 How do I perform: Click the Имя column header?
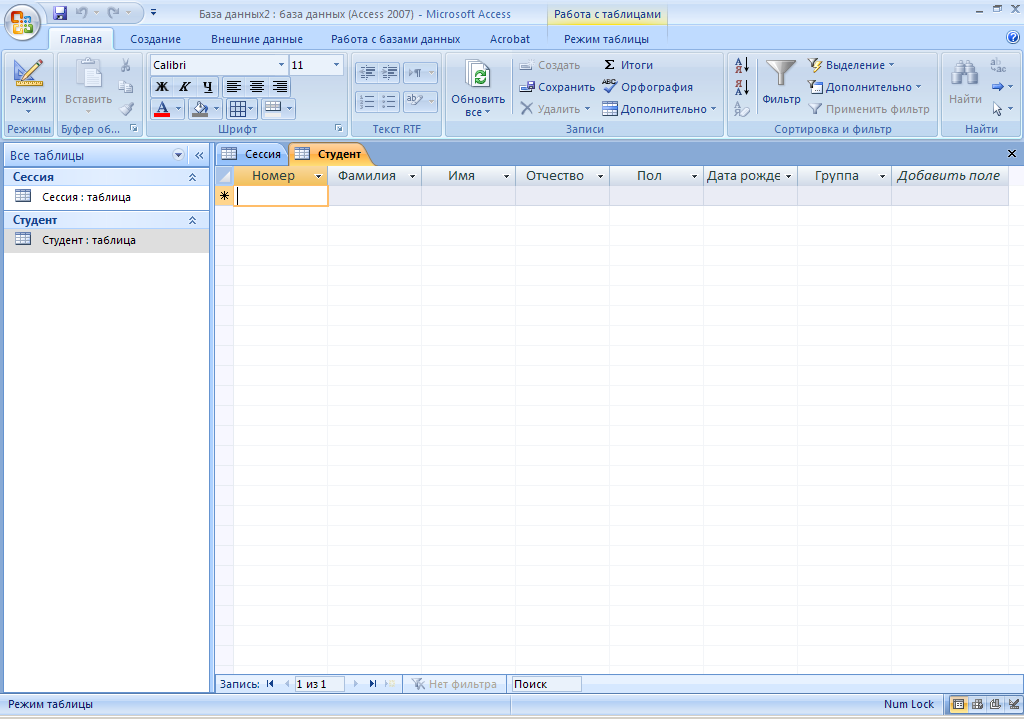coord(468,176)
